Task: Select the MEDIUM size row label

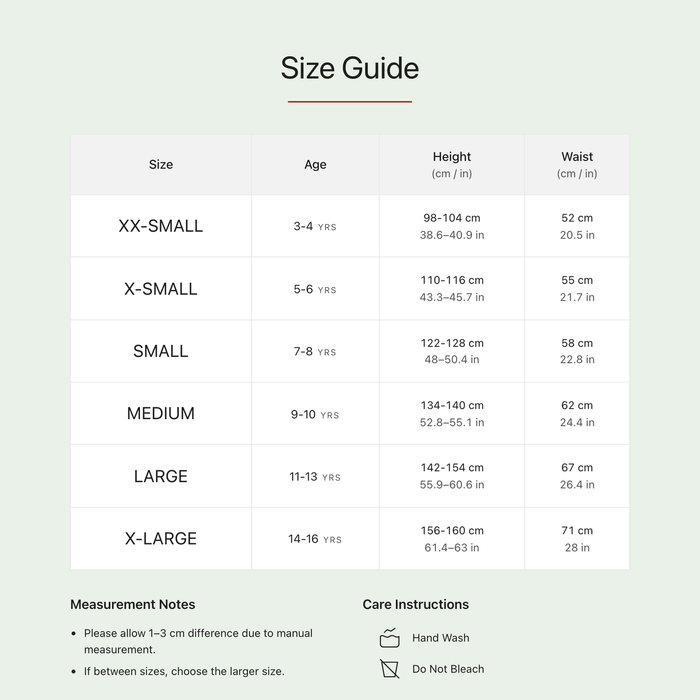Action: (x=161, y=413)
